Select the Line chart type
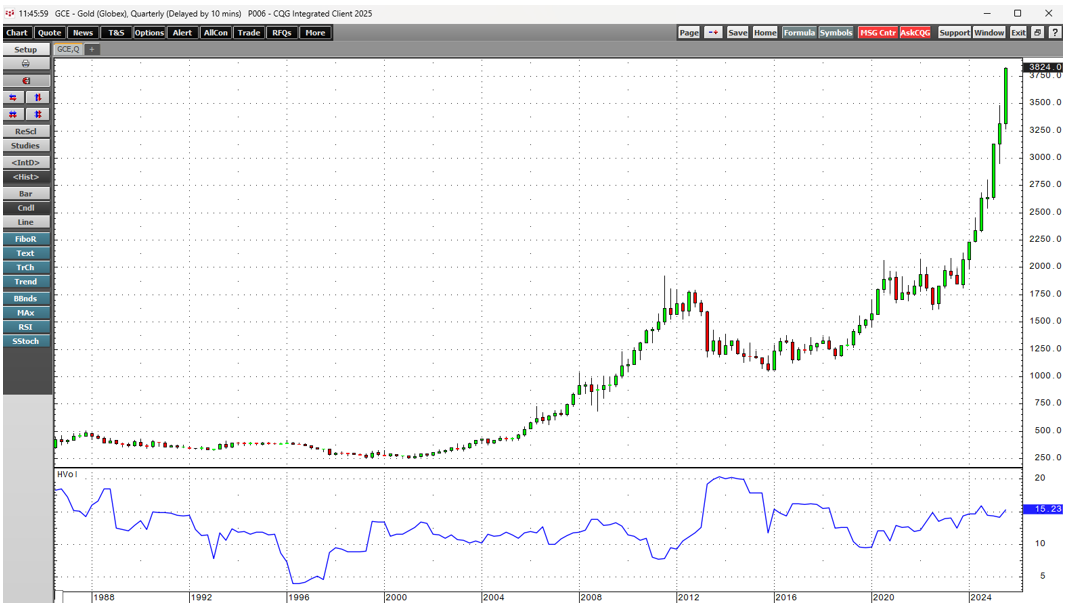 tap(26, 222)
